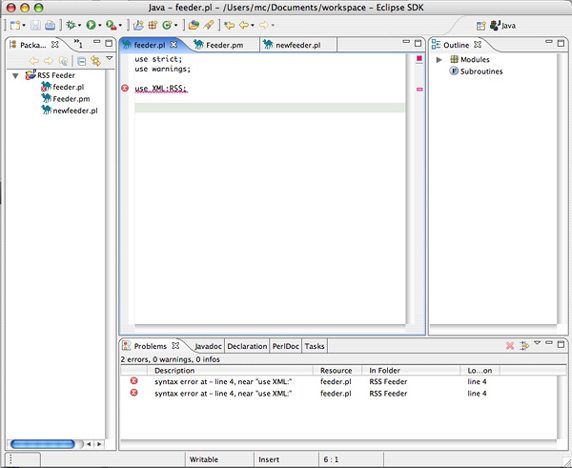Click the Save toolbar icon
This screenshot has width=572, height=468.
35,25
